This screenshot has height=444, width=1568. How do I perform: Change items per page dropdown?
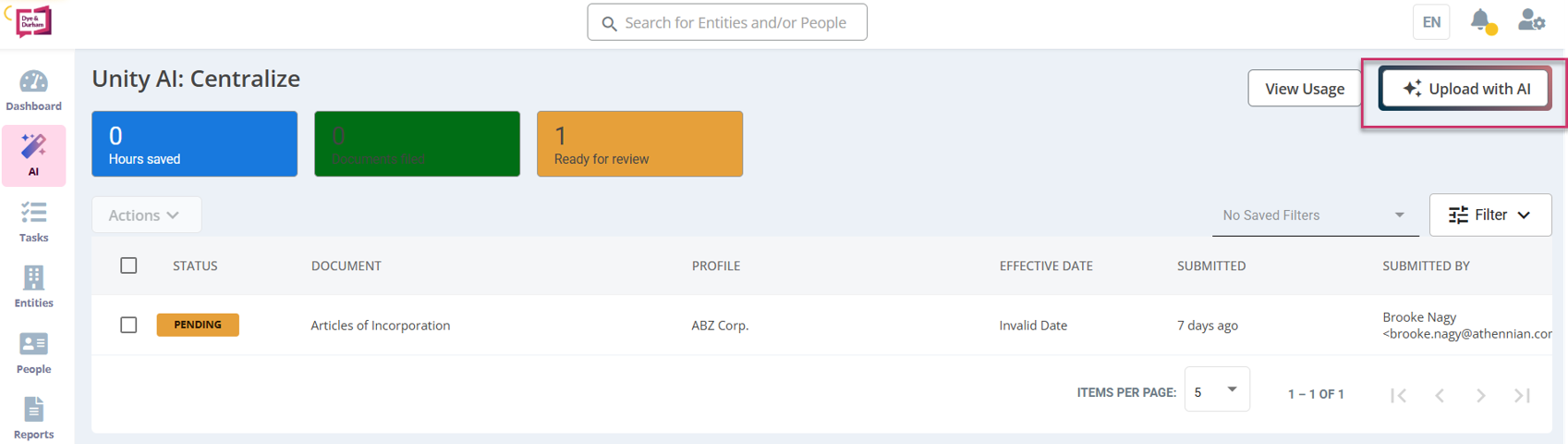click(1216, 391)
